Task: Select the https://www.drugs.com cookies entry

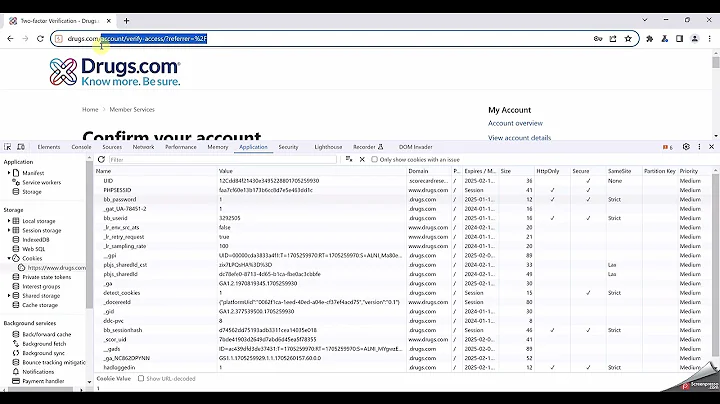Action: pos(56,268)
